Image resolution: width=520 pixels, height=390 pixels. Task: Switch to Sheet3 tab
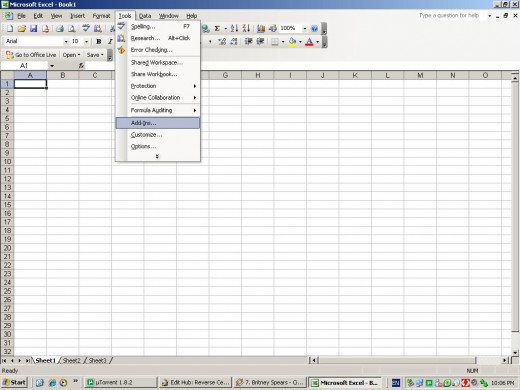(97, 360)
